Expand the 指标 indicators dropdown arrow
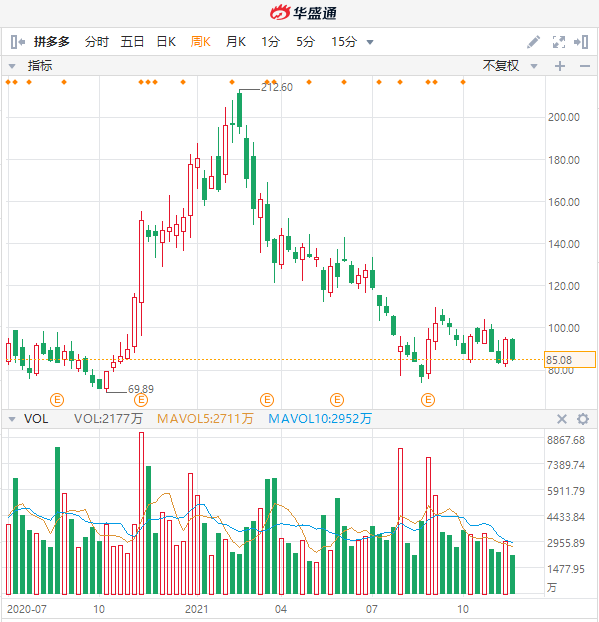Image resolution: width=599 pixels, height=622 pixels. point(12,66)
